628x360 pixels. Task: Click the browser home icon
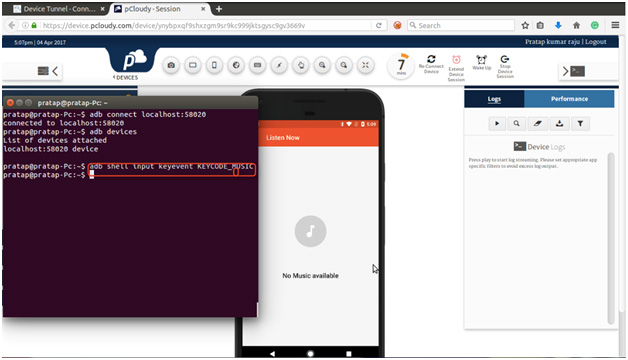576,26
